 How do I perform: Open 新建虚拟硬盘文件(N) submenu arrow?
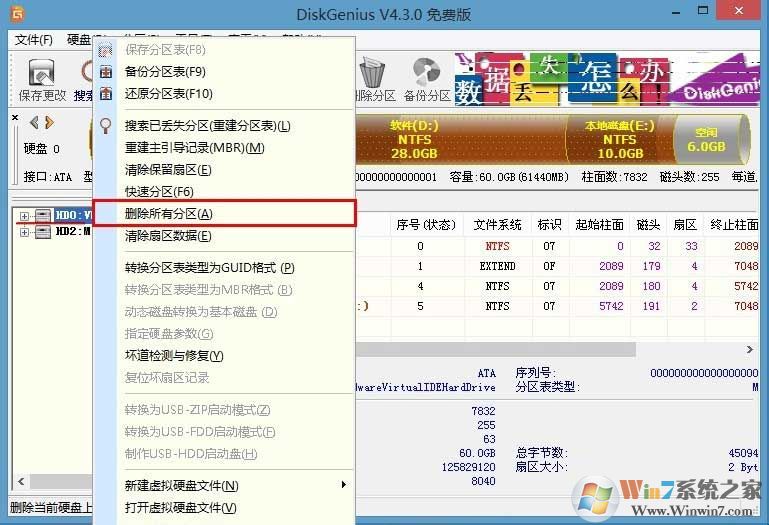pos(343,485)
